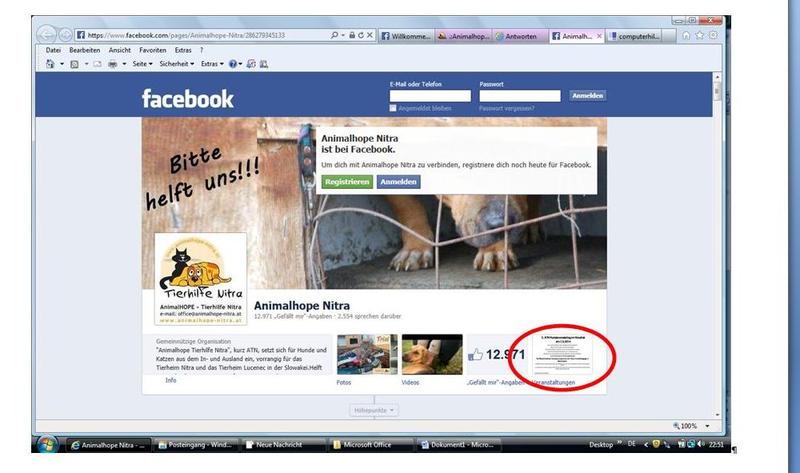This screenshot has width=800, height=473.
Task: Open the Fotos thumbnail
Action: tap(367, 354)
